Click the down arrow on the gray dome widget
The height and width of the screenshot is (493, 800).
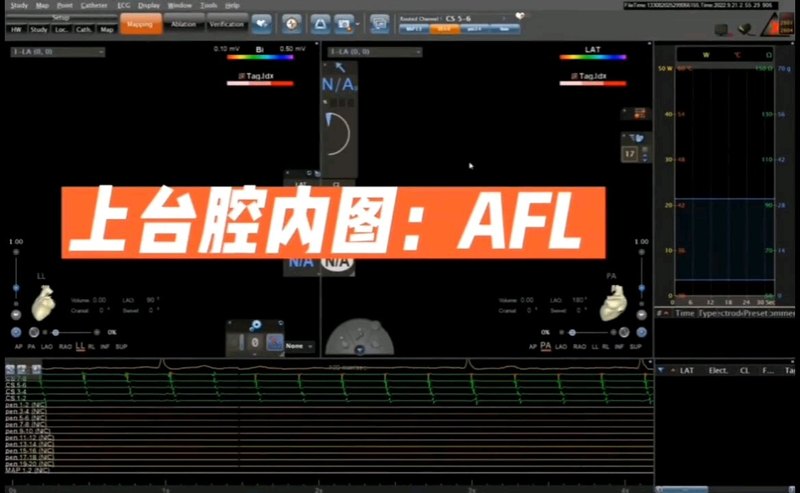point(360,350)
